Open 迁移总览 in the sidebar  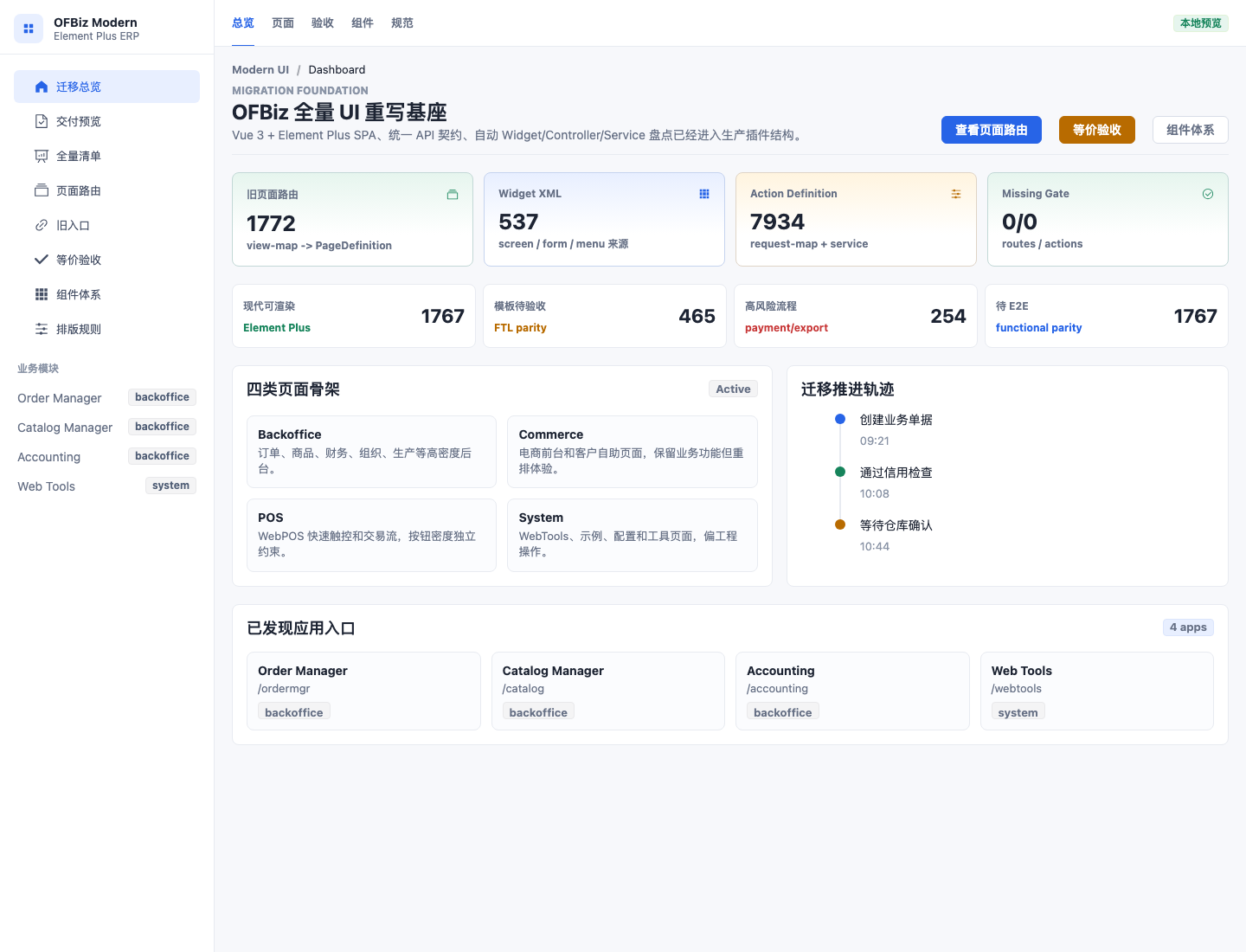pyautogui.click(x=106, y=87)
